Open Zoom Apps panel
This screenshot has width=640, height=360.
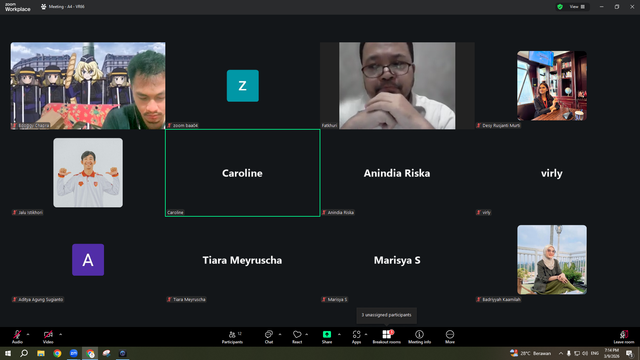click(356, 337)
